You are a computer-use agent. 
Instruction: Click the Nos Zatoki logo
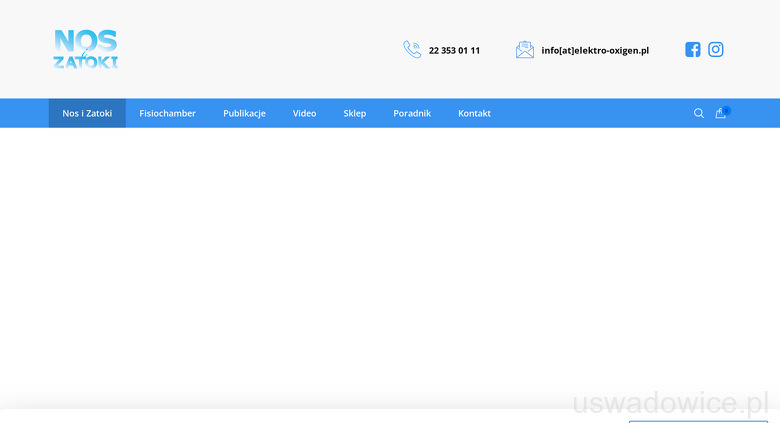[85, 49]
